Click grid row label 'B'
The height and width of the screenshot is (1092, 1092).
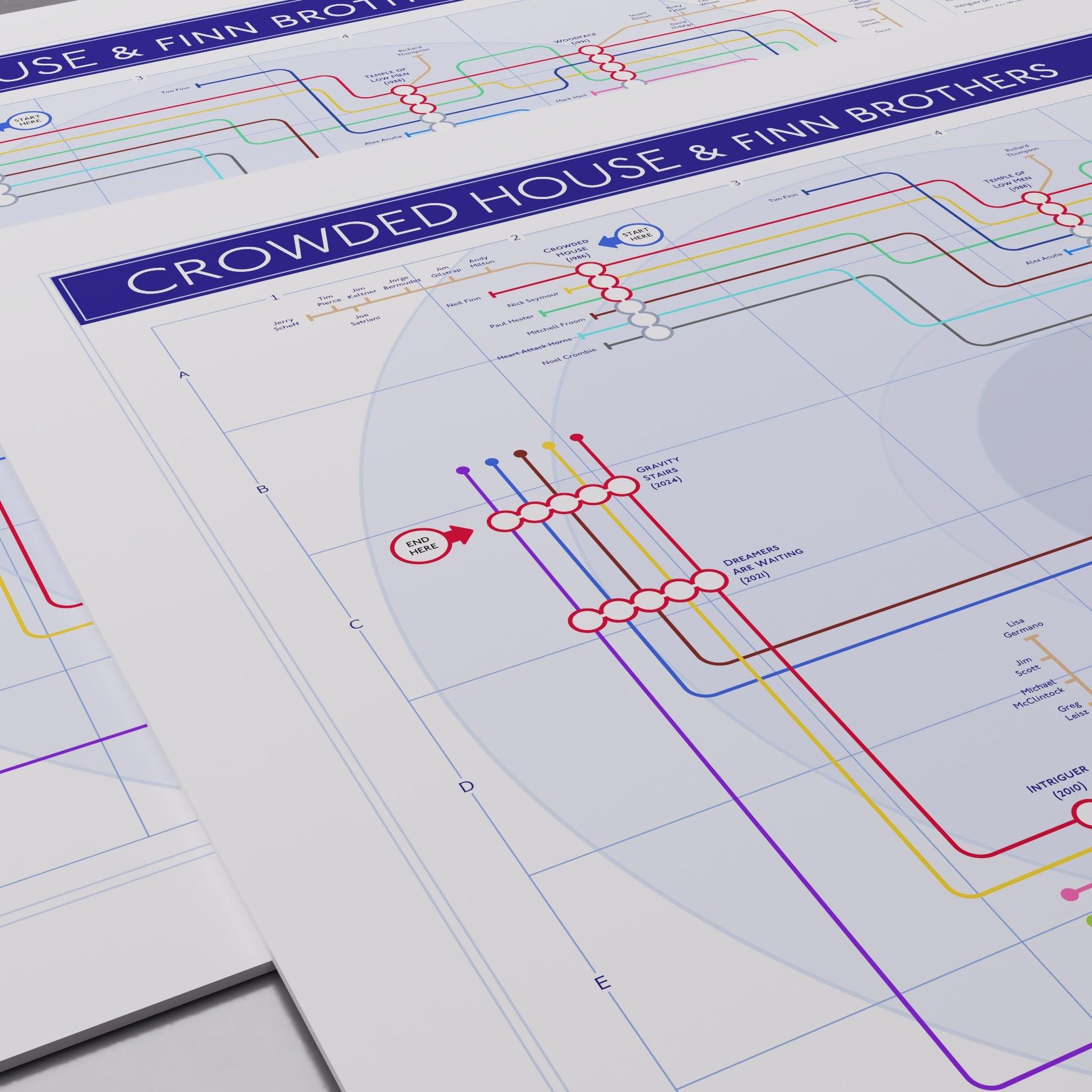pyautogui.click(x=263, y=489)
